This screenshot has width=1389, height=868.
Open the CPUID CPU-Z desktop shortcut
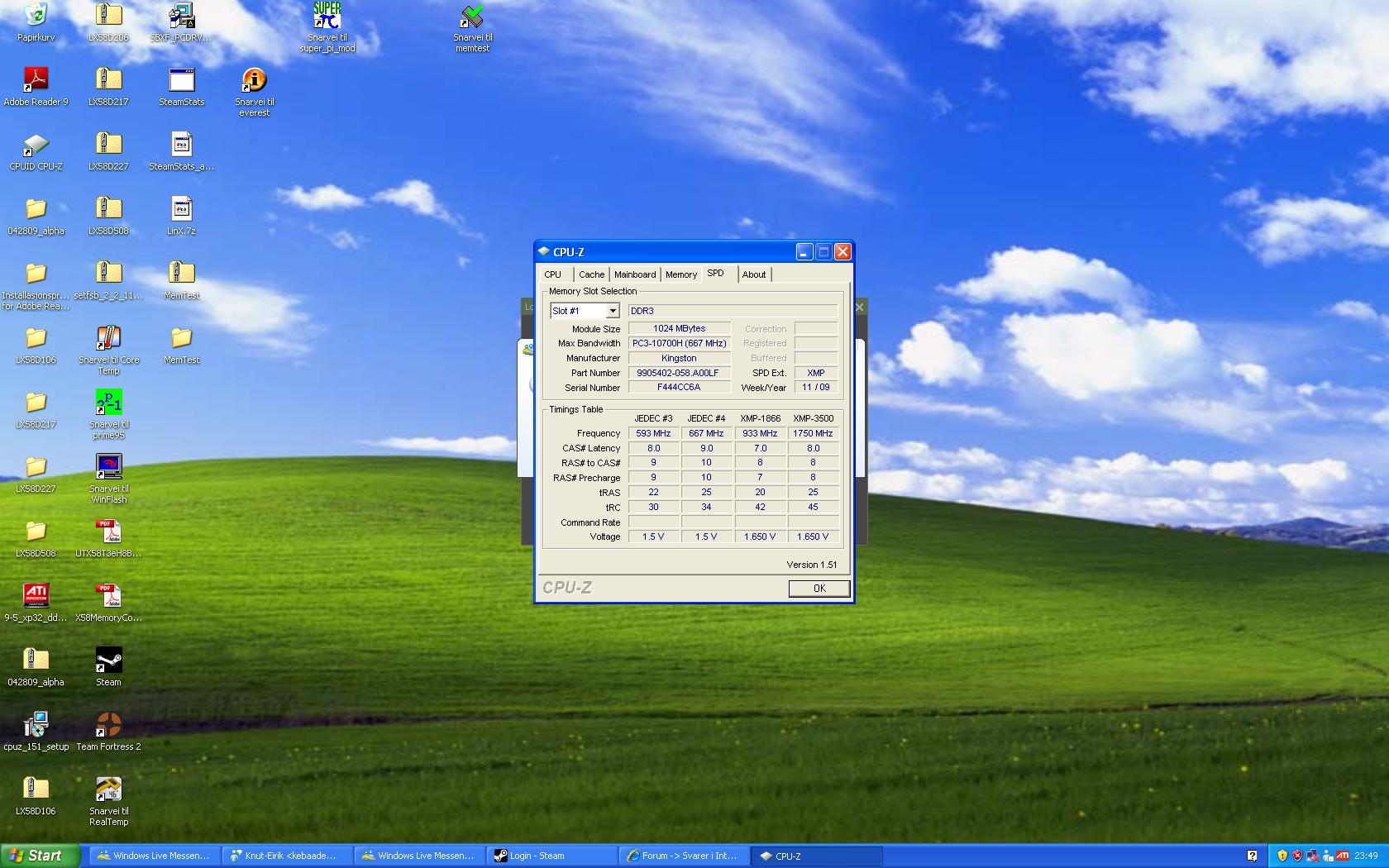click(36, 150)
